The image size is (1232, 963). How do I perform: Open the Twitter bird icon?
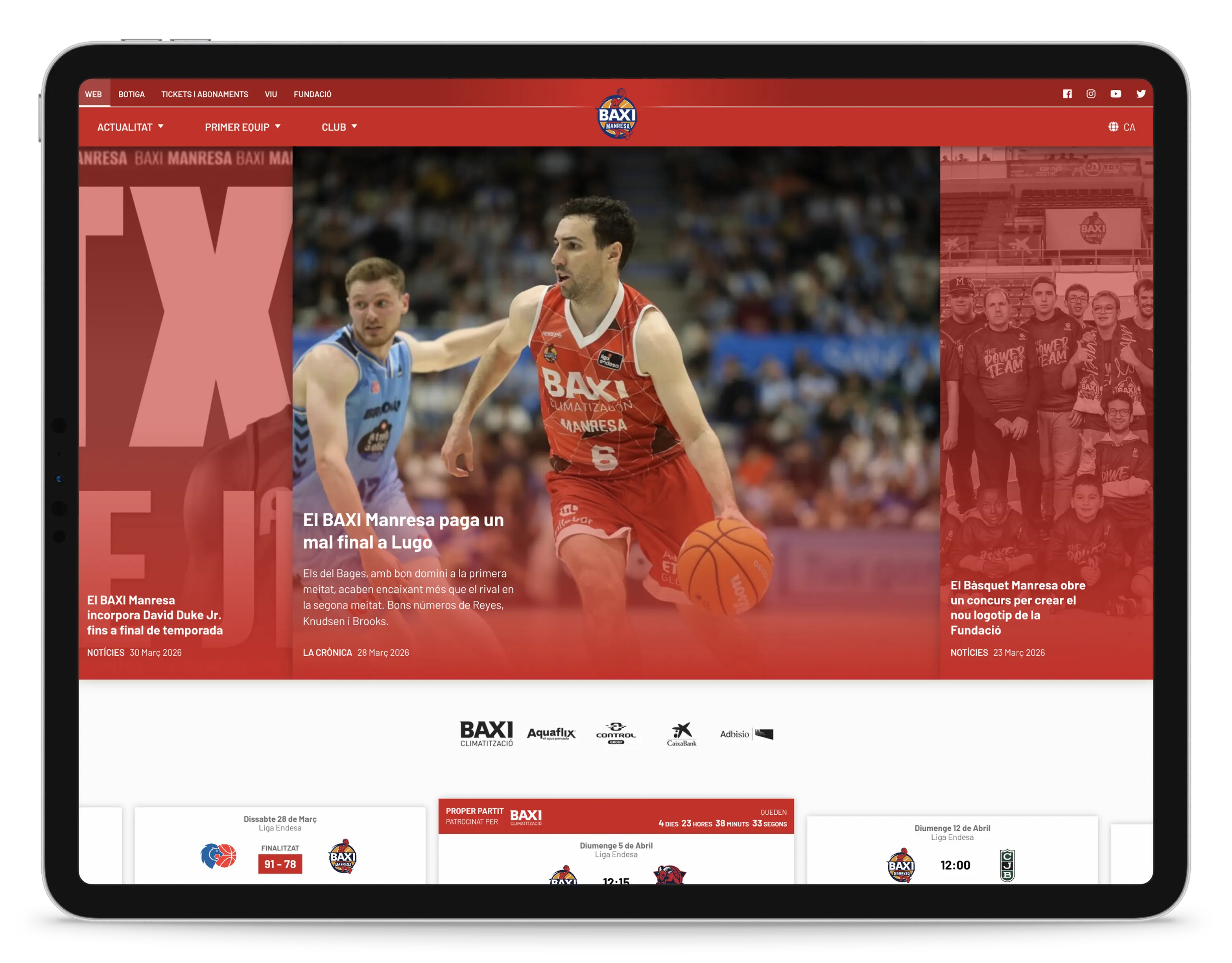click(1141, 94)
